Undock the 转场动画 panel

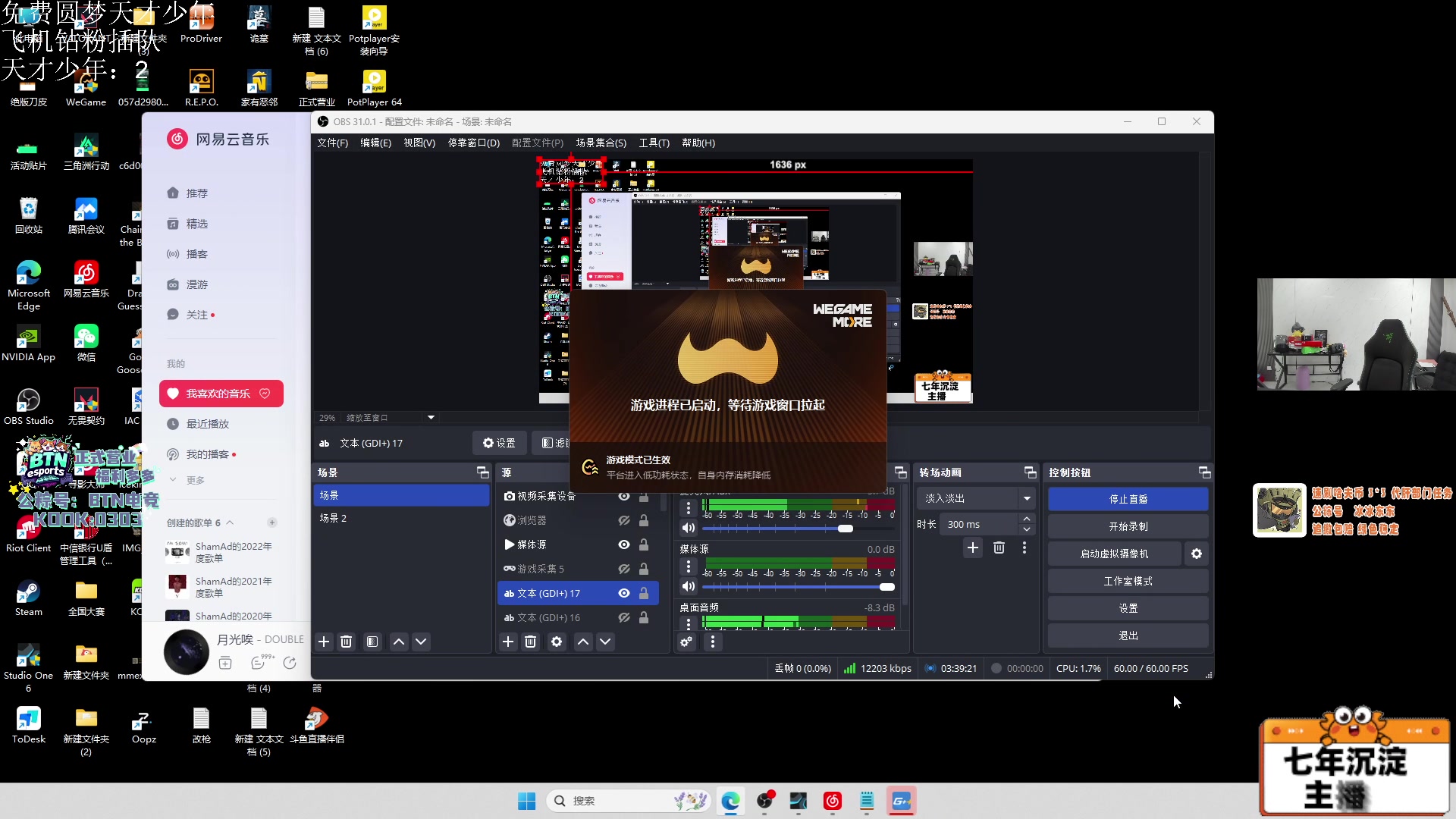coord(1030,472)
